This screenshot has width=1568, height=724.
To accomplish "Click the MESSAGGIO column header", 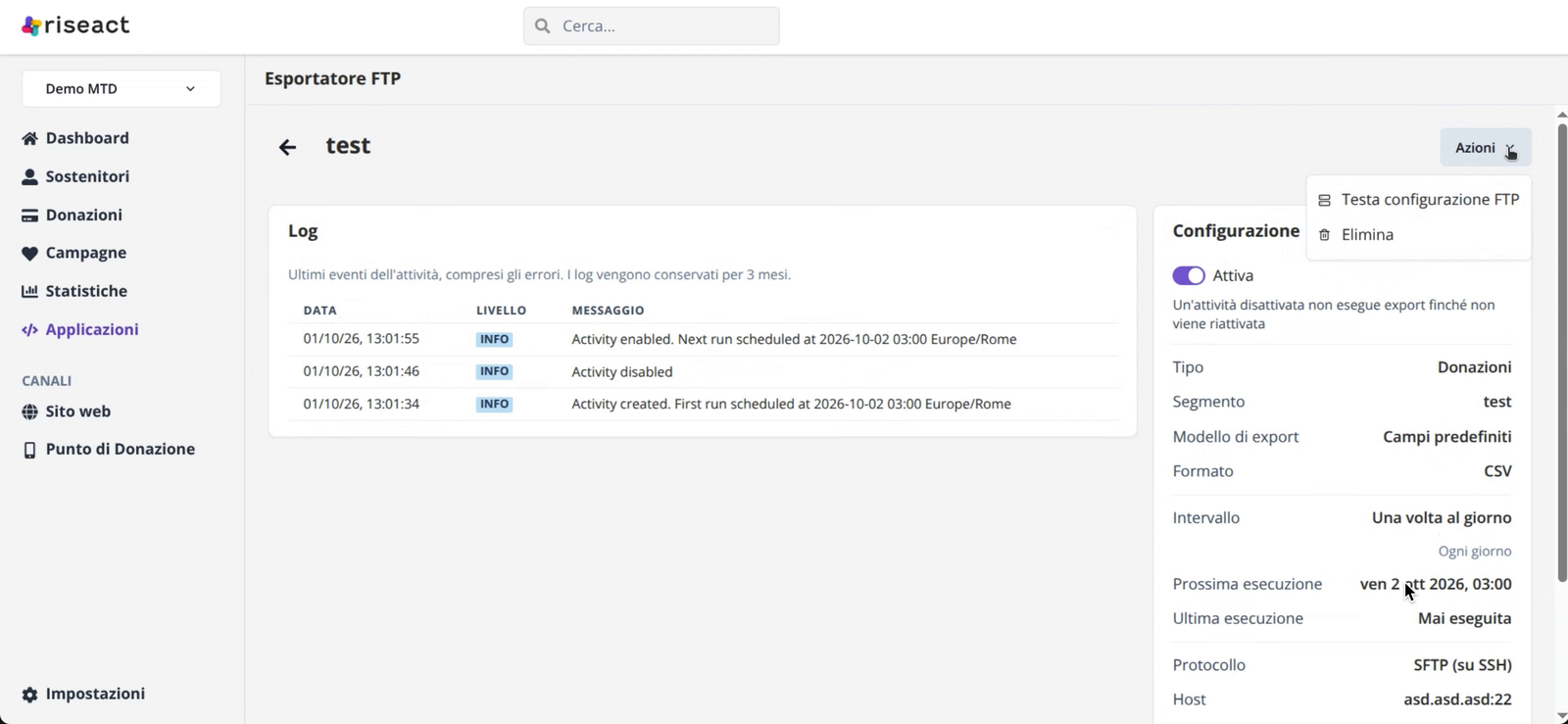I will pyautogui.click(x=608, y=311).
